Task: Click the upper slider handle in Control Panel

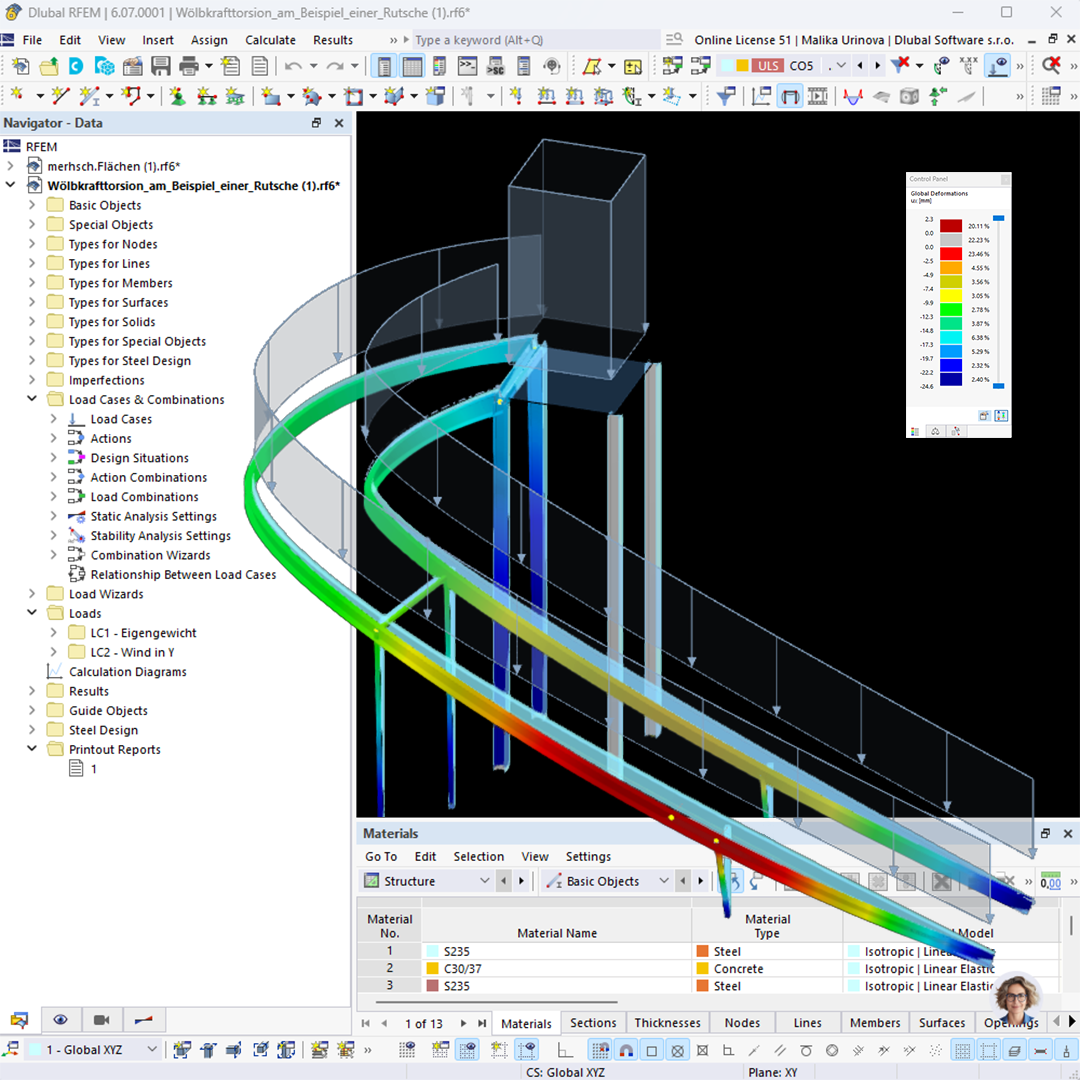Action: point(998,218)
